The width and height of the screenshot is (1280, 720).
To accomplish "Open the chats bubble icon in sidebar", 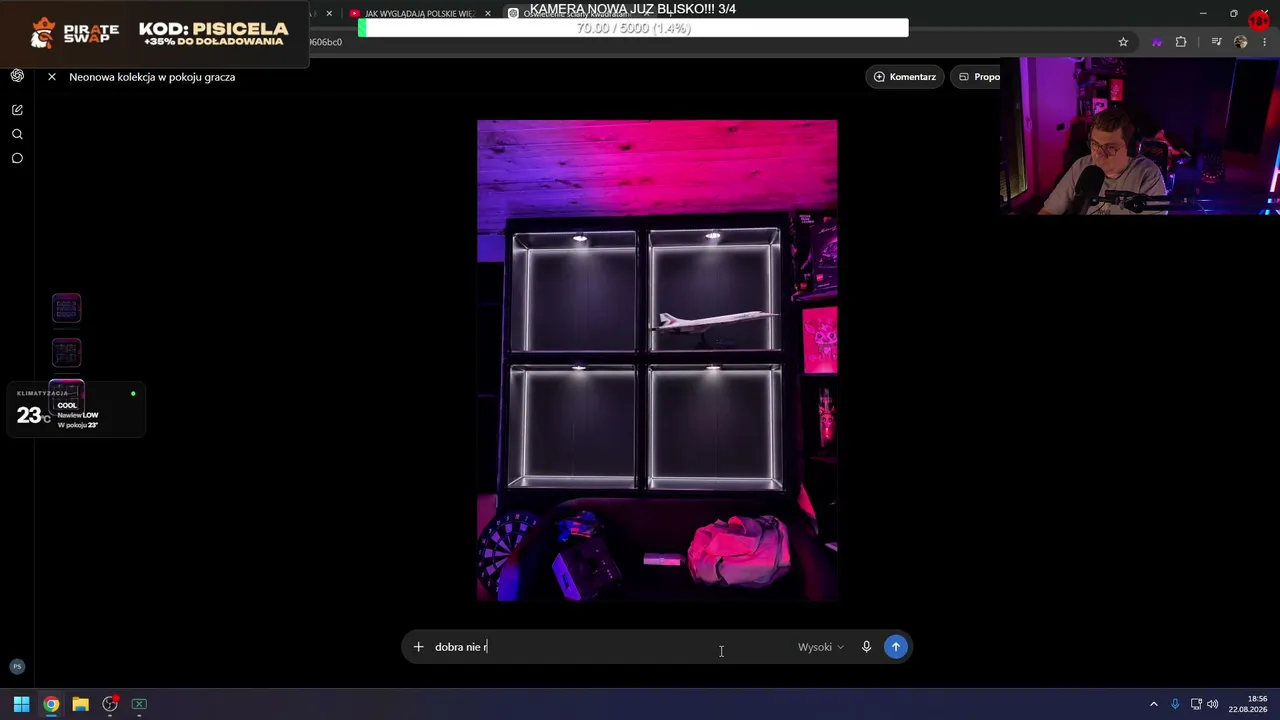I will pyautogui.click(x=17, y=158).
